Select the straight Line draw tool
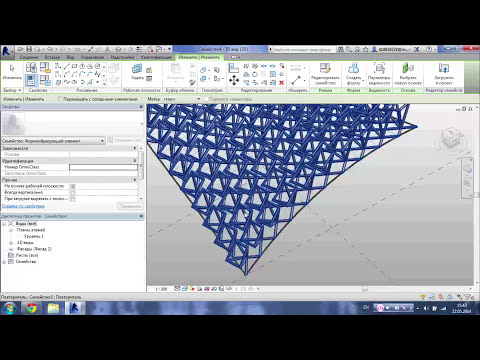Screen dimensions: 480x360 pyautogui.click(x=66, y=66)
